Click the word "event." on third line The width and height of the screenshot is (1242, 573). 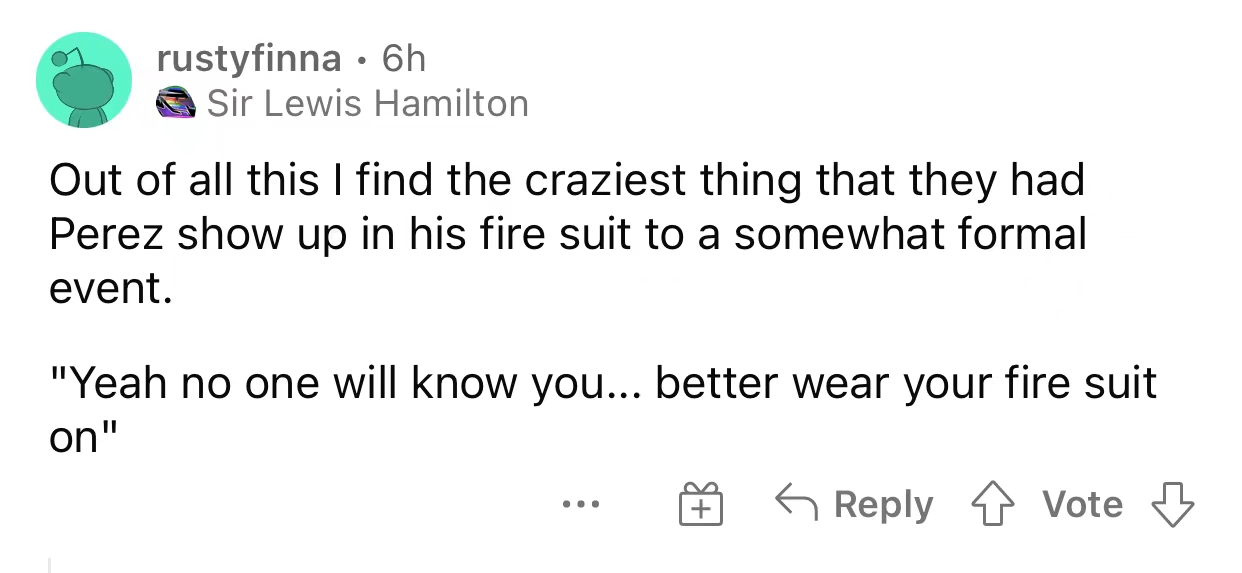[x=105, y=288]
